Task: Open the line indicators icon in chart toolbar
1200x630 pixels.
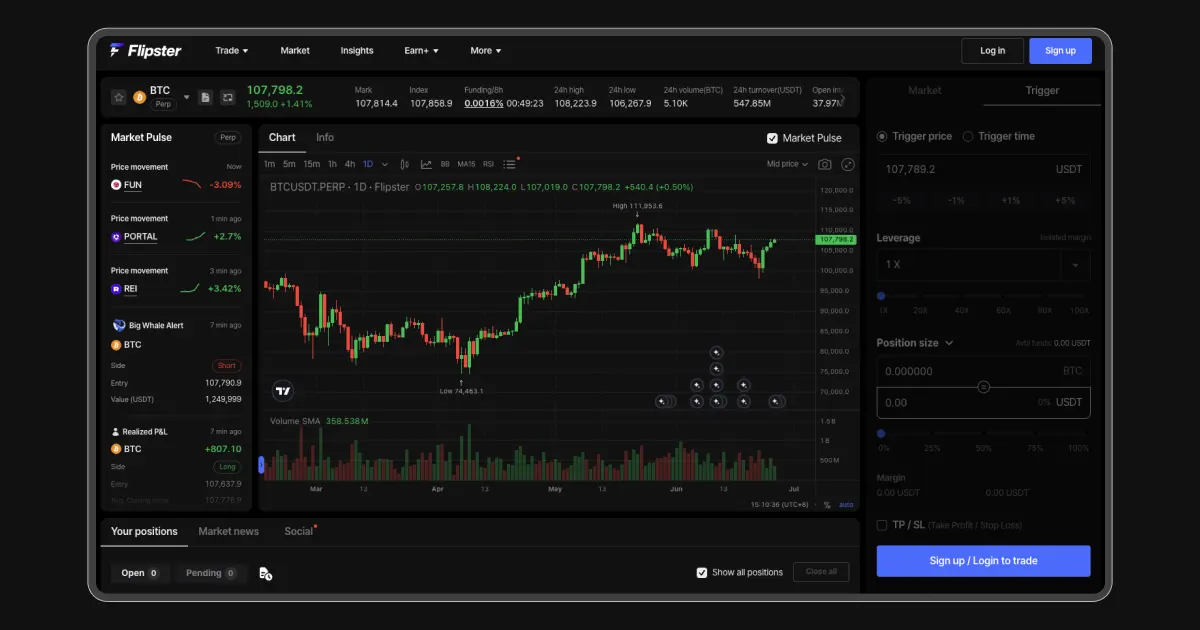Action: click(x=427, y=164)
